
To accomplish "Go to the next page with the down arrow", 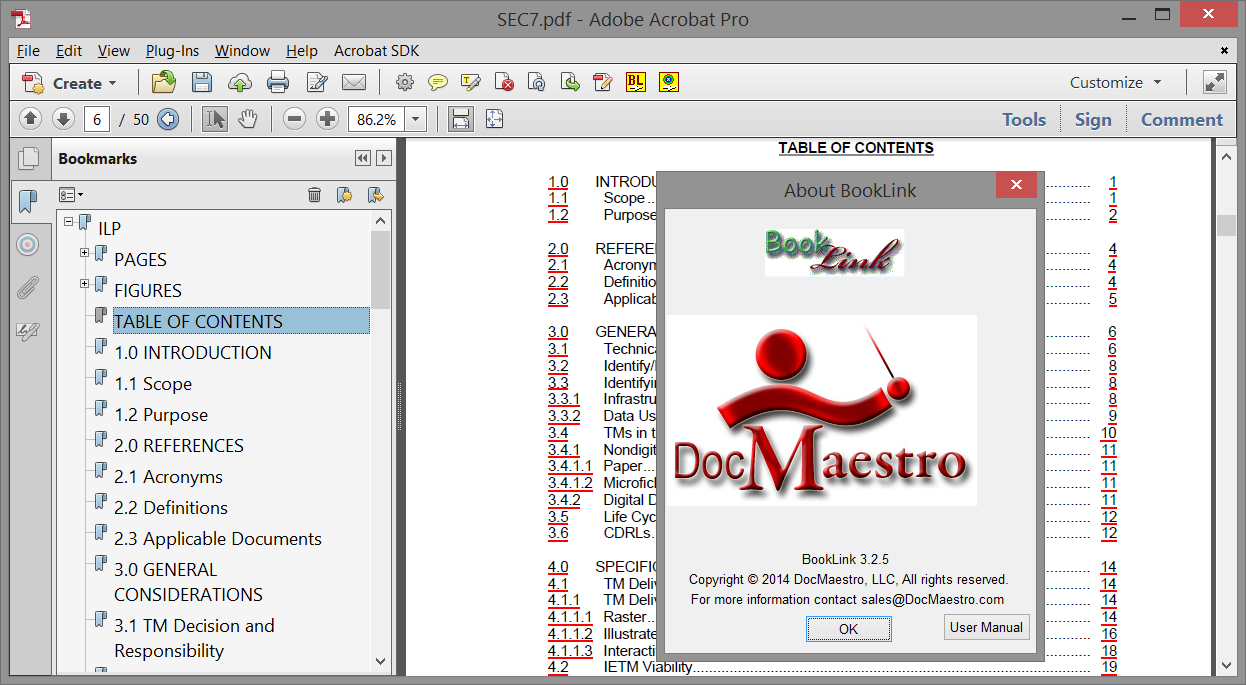I will pos(64,119).
